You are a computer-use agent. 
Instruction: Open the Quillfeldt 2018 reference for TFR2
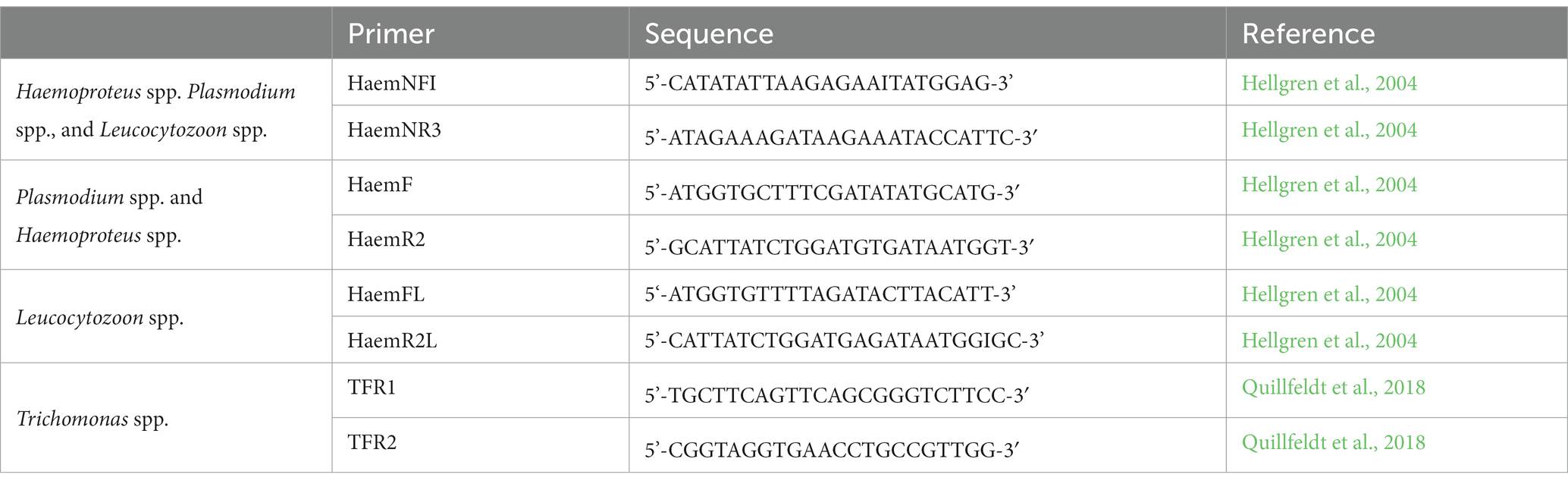point(1333,442)
